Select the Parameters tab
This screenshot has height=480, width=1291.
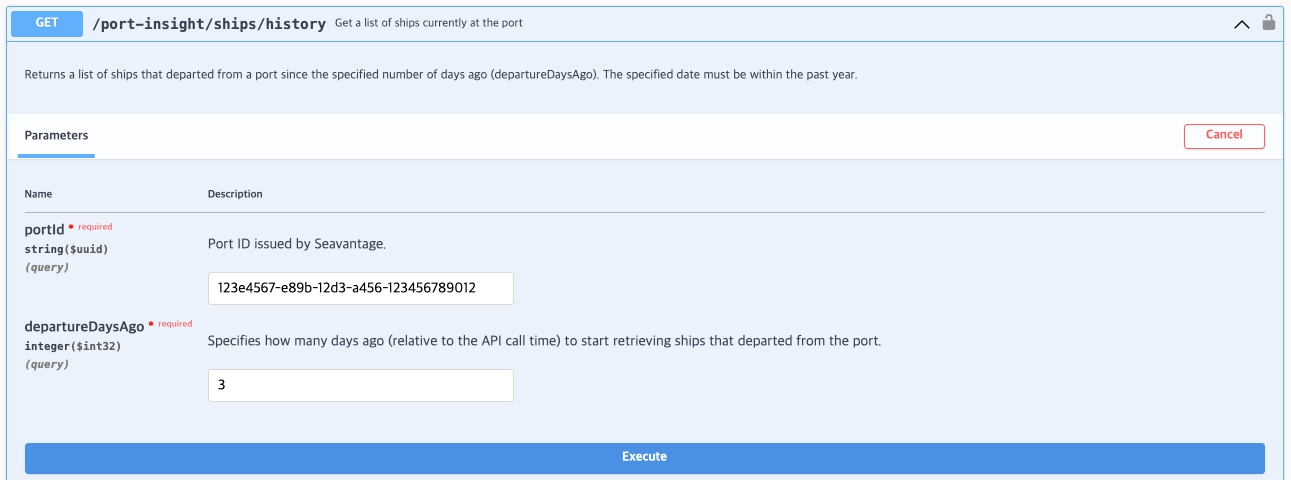point(56,135)
